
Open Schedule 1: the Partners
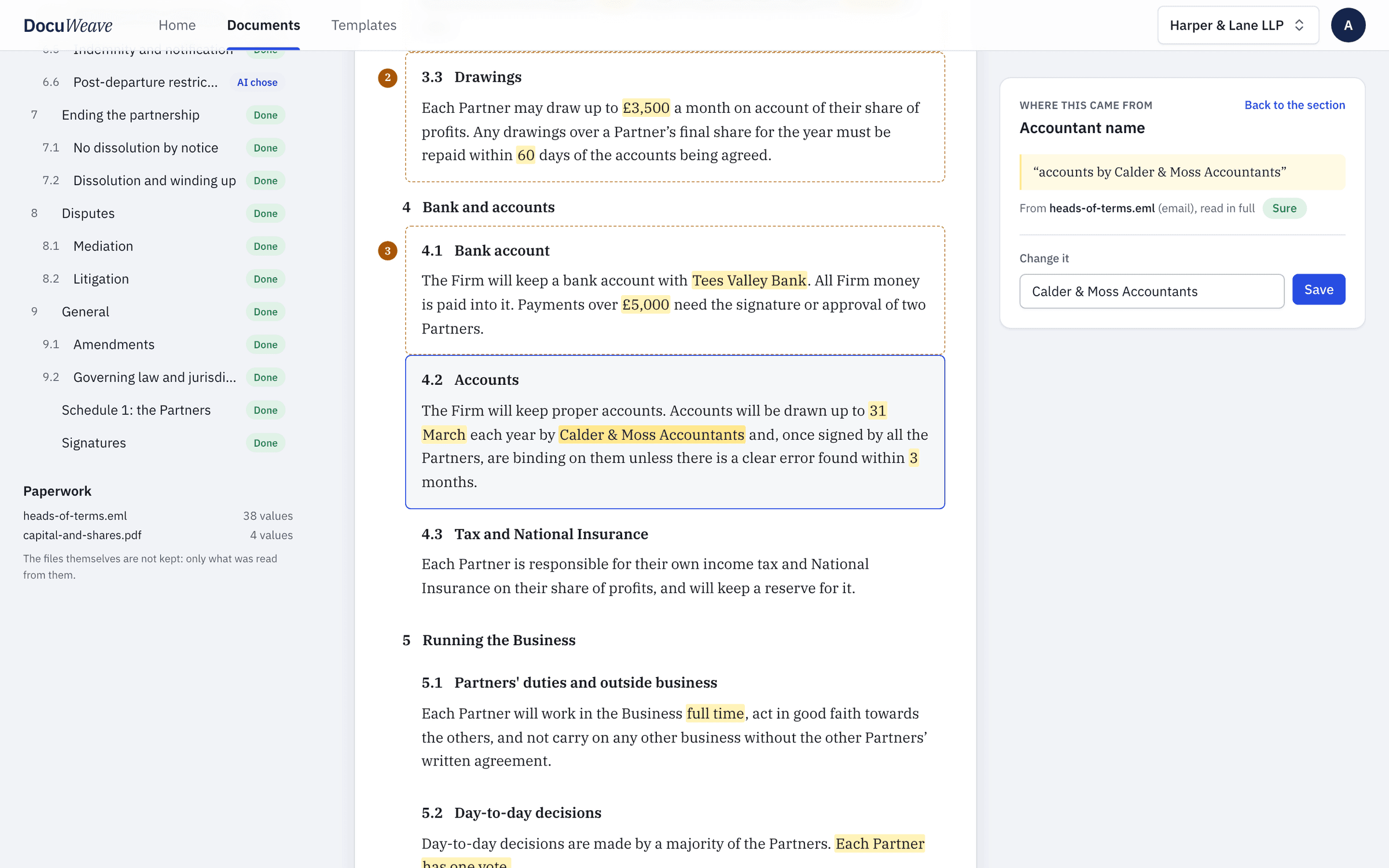click(x=157, y=410)
